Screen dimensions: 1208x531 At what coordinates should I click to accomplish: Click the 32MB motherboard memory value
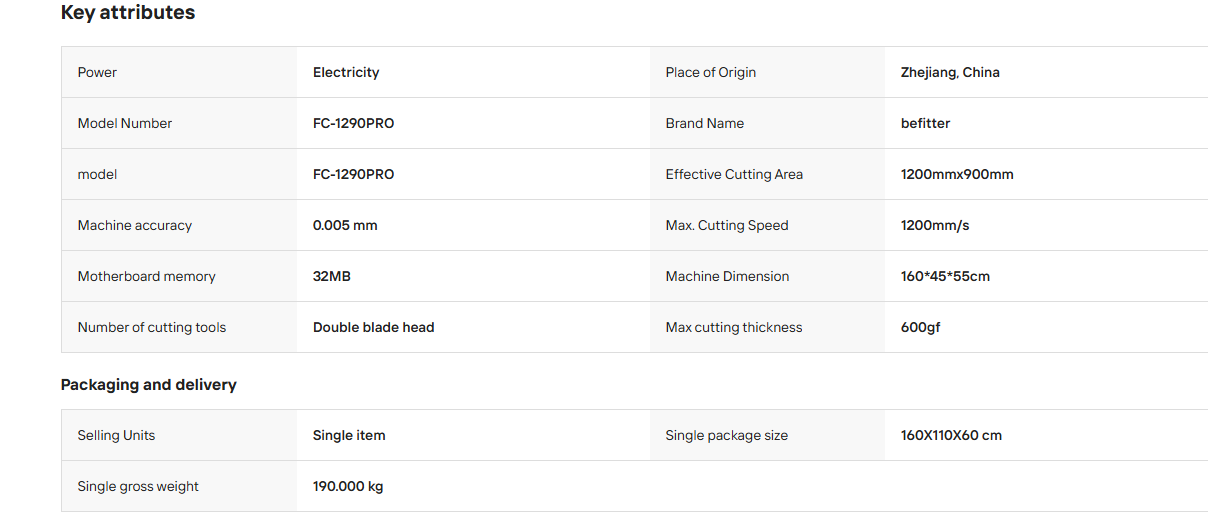(332, 276)
